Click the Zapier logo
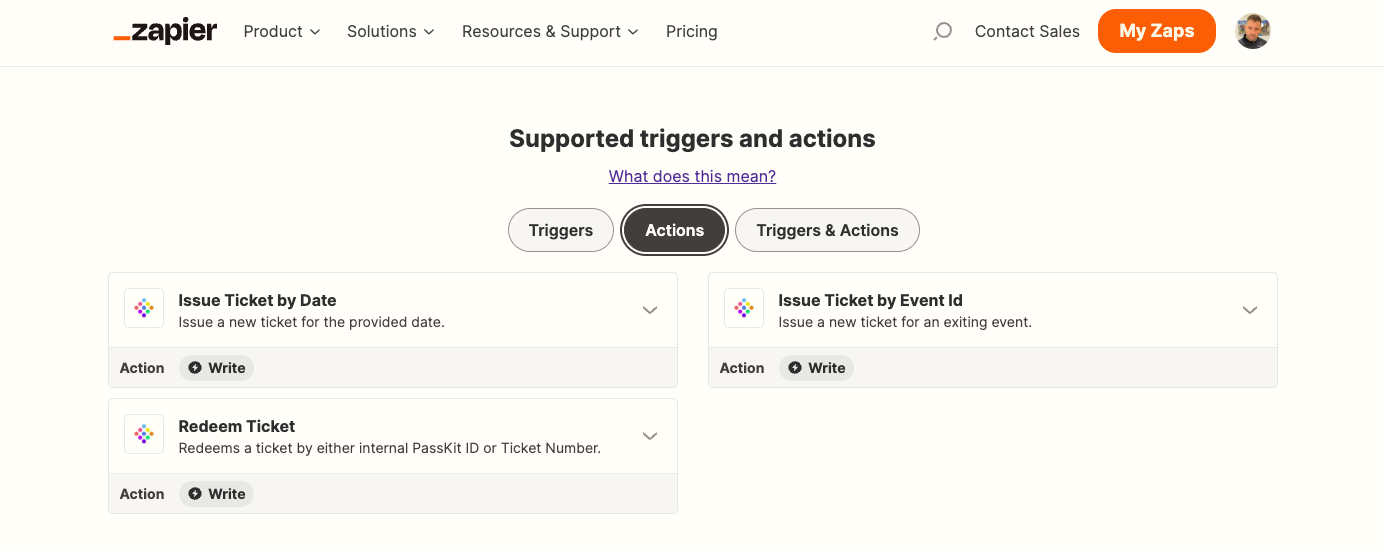 [165, 31]
